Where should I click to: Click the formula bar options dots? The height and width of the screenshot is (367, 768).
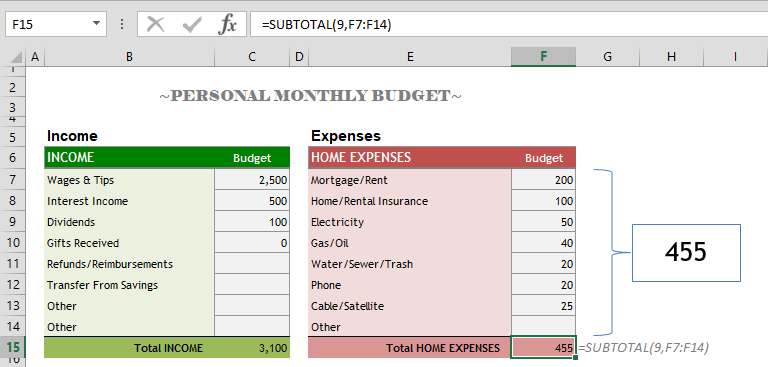tap(122, 24)
